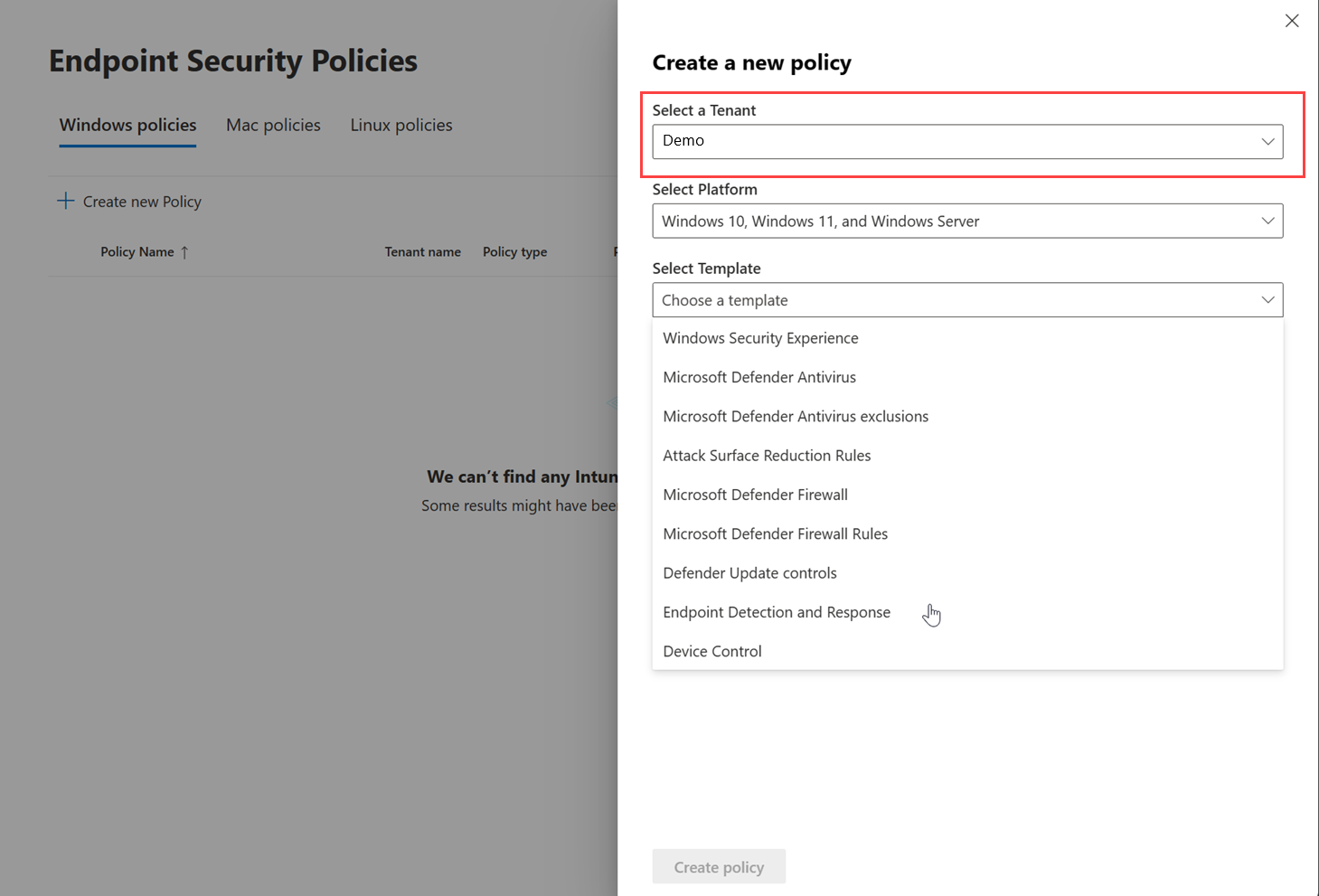Select Windows Security Experience template

[967, 338]
